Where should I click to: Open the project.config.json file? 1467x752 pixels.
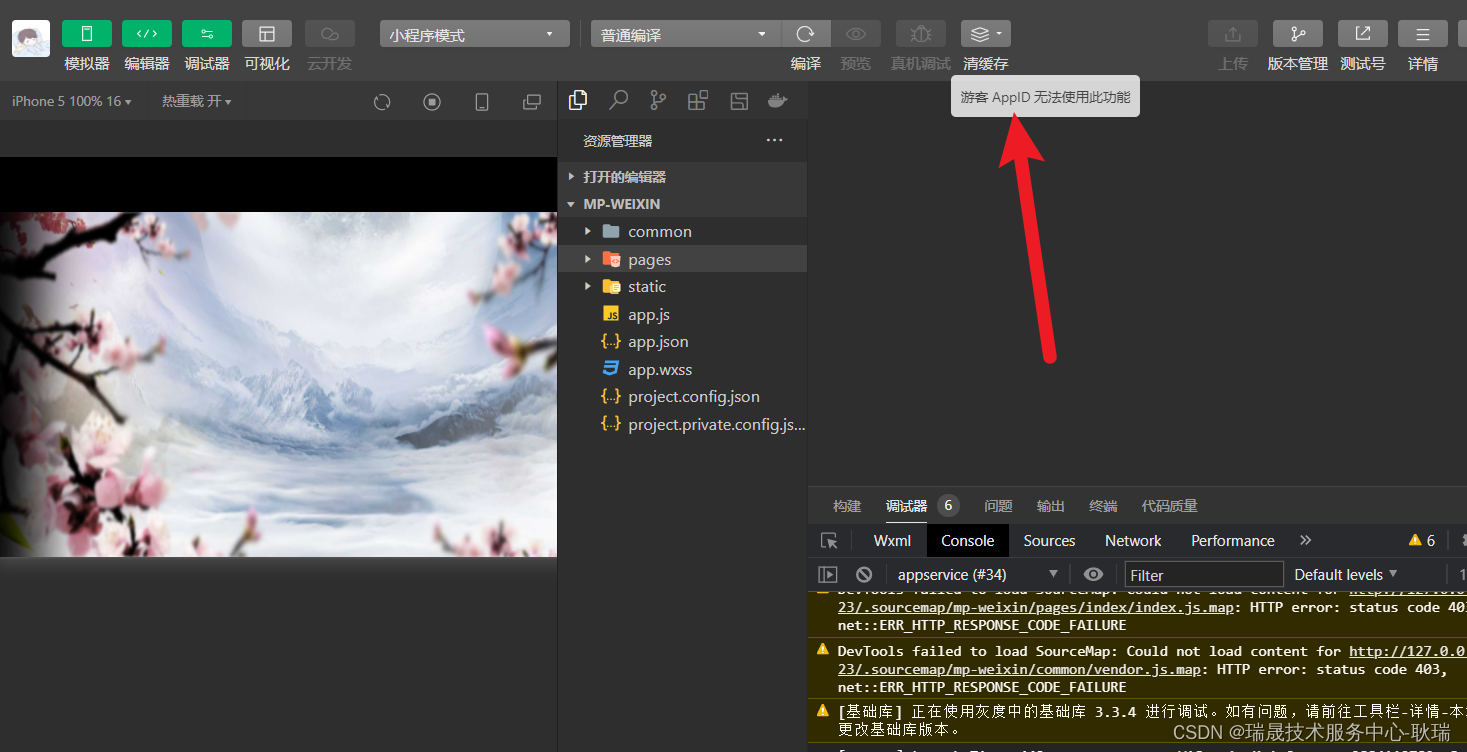(x=683, y=396)
